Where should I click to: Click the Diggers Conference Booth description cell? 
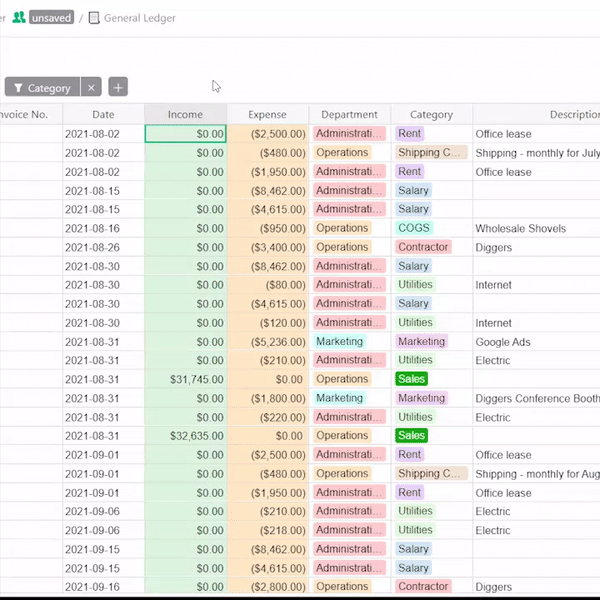coord(536,398)
